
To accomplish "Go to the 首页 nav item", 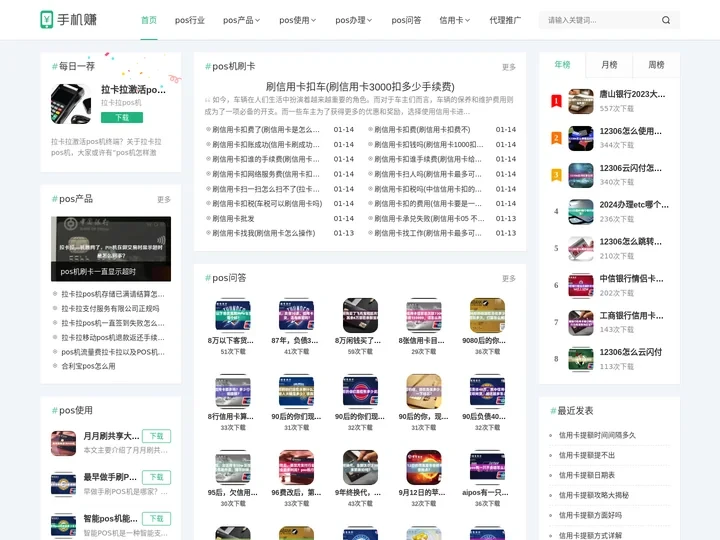I will (149, 20).
